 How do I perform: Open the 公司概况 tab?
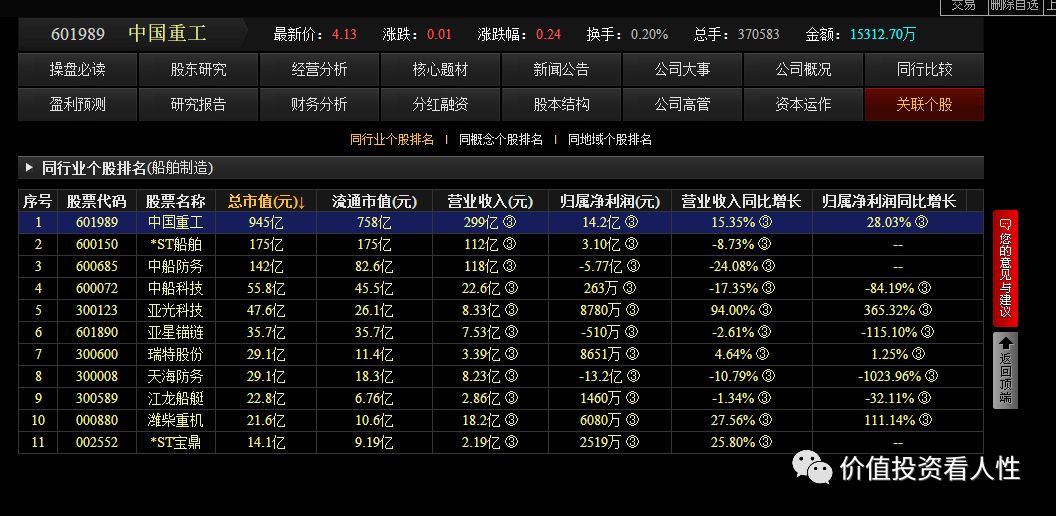point(803,69)
